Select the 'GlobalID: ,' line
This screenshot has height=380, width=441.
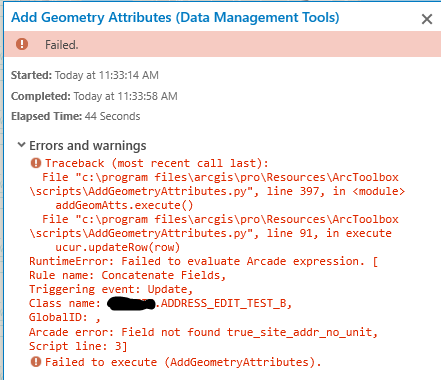[65, 317]
